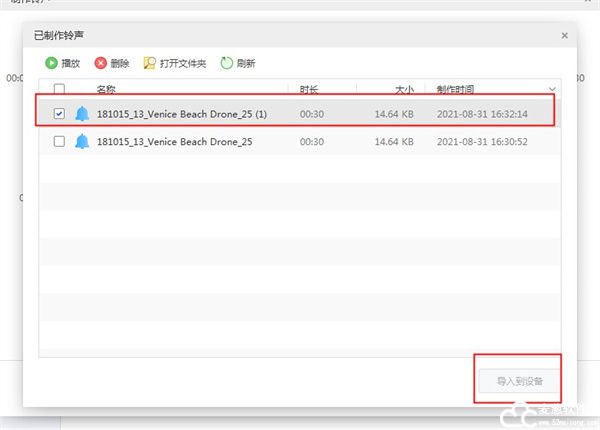This screenshot has width=600, height=430.
Task: Uncheck the Venice Beach Drone_25 (1) checkbox
Action: pos(59,114)
